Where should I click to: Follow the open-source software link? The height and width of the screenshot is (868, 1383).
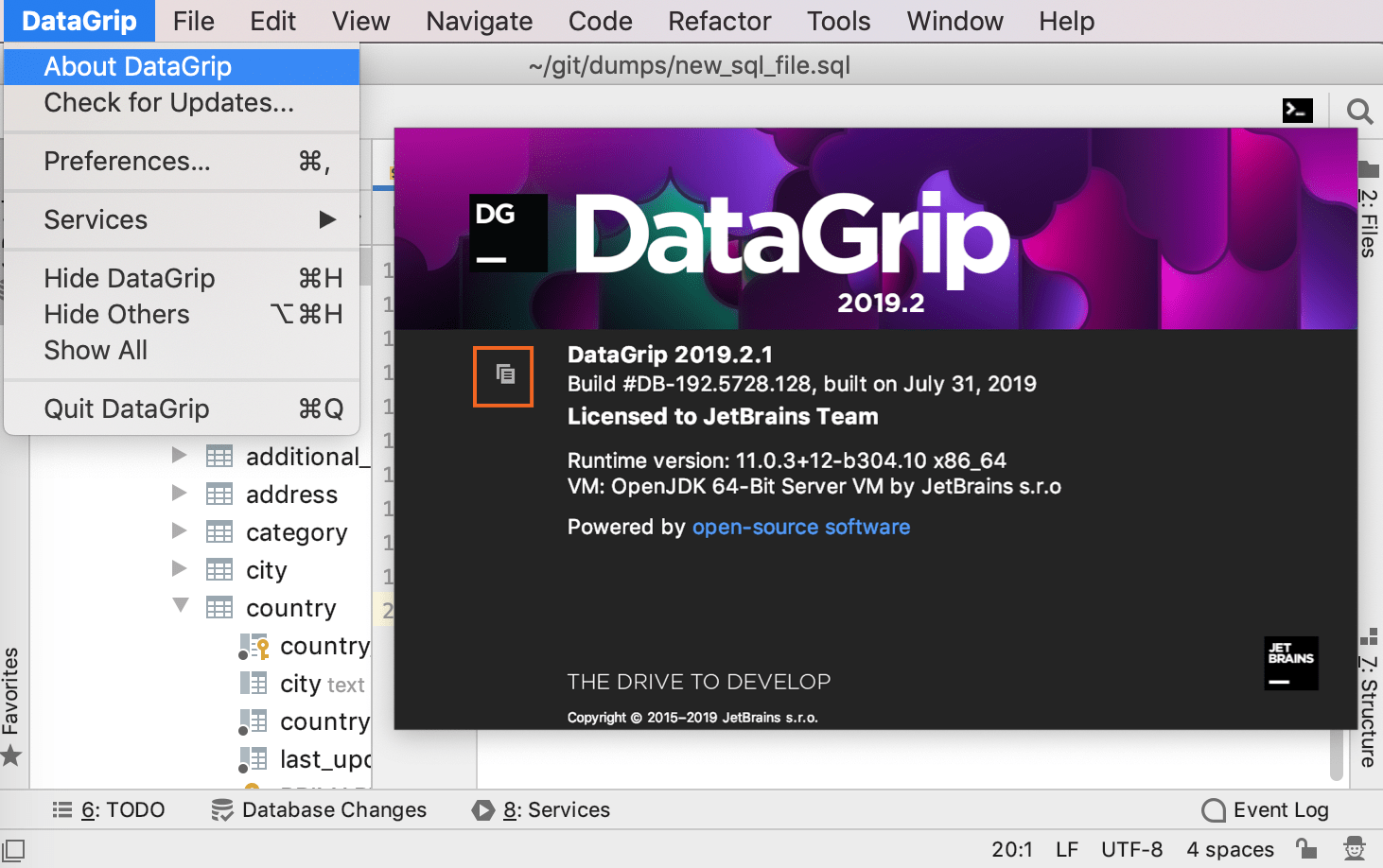pyautogui.click(x=801, y=527)
